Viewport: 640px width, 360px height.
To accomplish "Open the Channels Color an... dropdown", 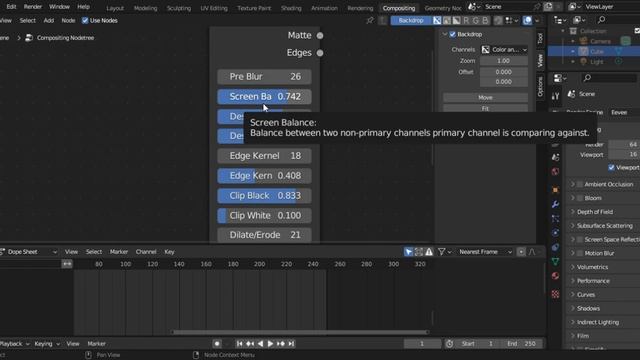I will 504,50.
